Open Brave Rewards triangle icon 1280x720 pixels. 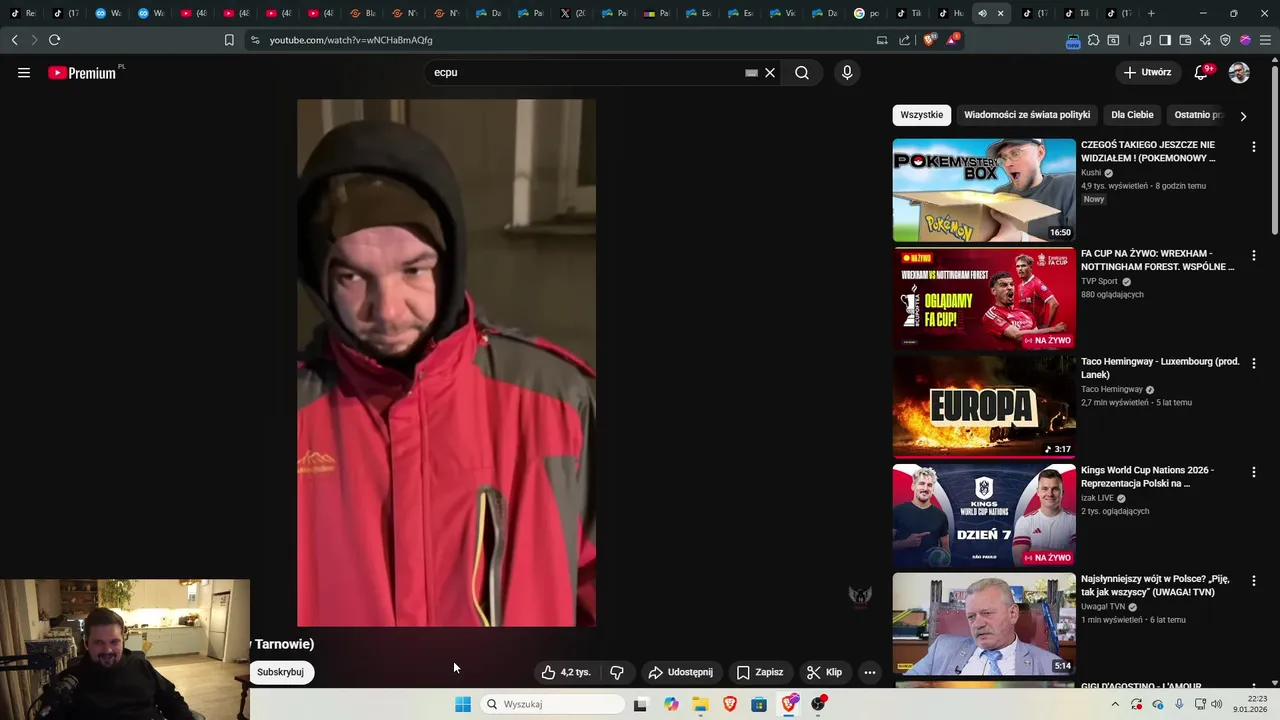[953, 40]
